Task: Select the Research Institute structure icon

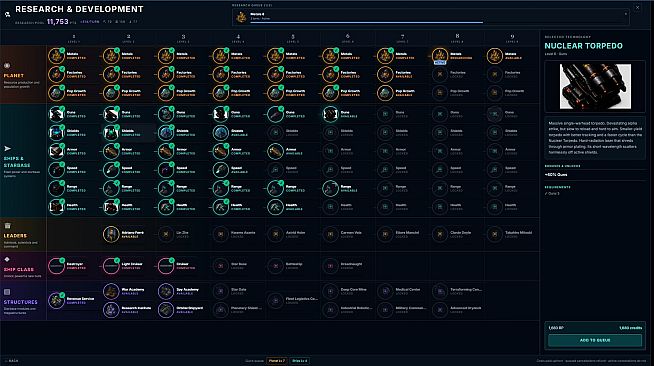Action: click(x=111, y=310)
